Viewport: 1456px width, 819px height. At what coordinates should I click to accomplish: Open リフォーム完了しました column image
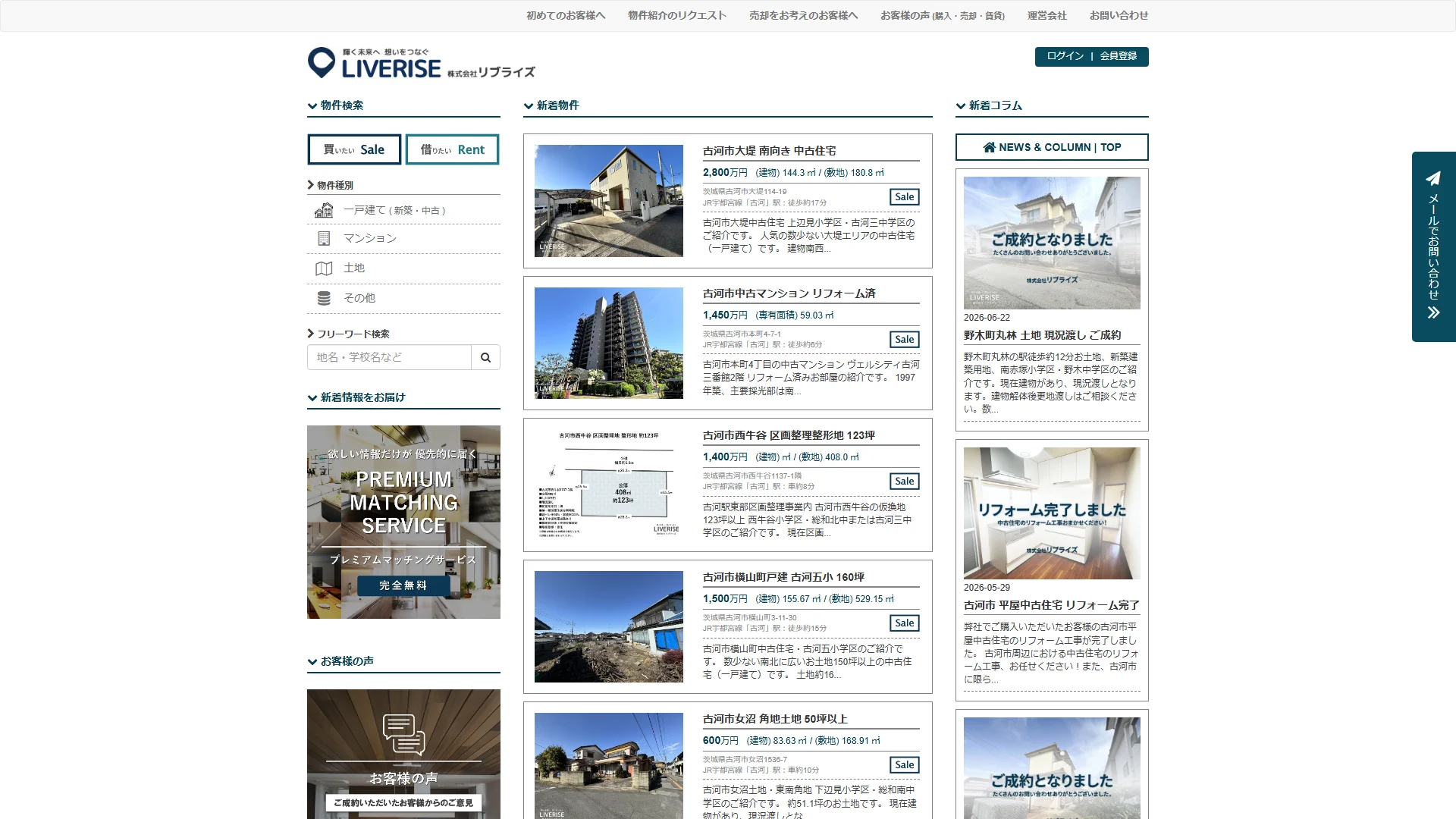tap(1052, 513)
